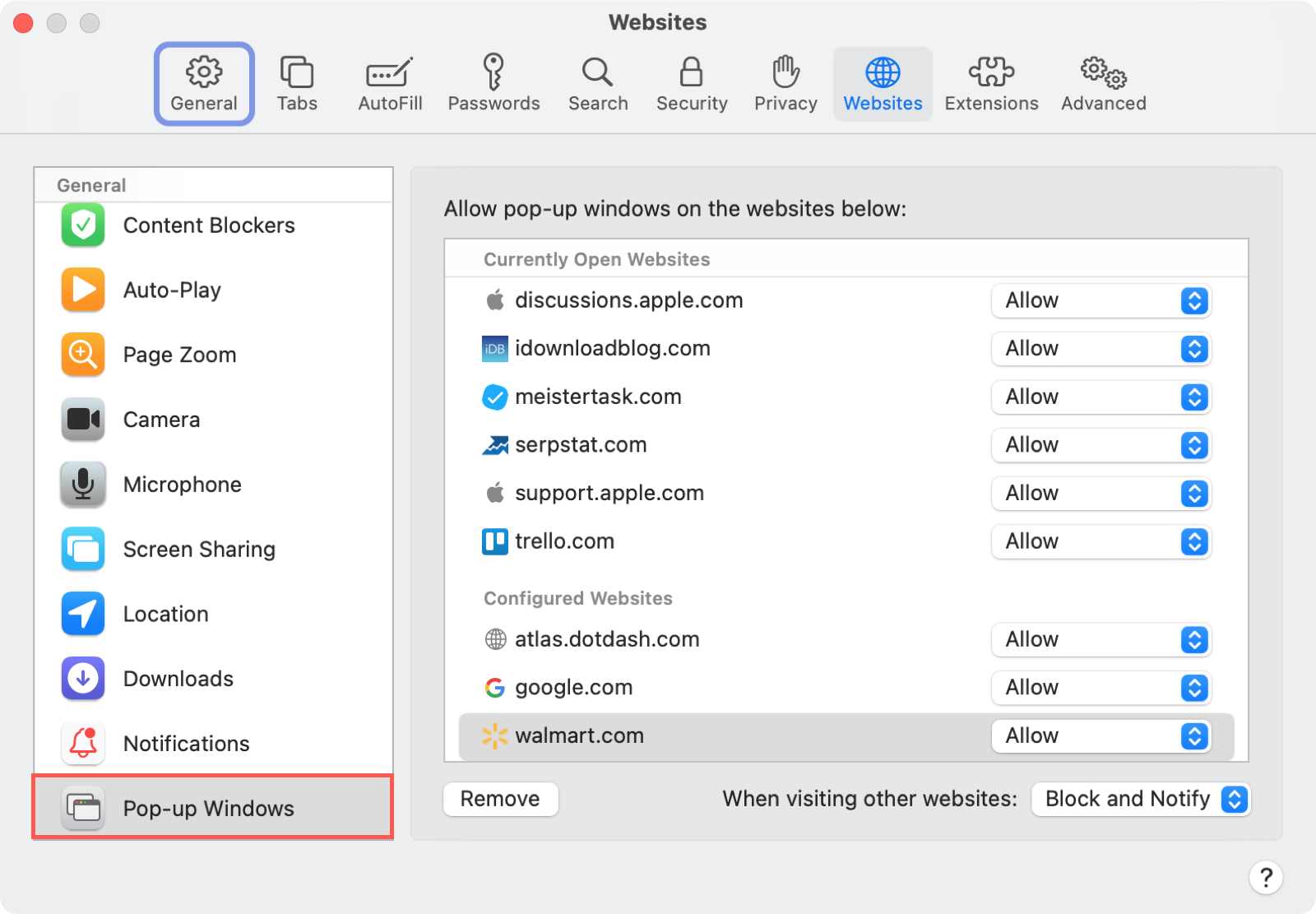The width and height of the screenshot is (1316, 914).
Task: Go to the Advanced preferences tab
Action: pyautogui.click(x=1103, y=84)
